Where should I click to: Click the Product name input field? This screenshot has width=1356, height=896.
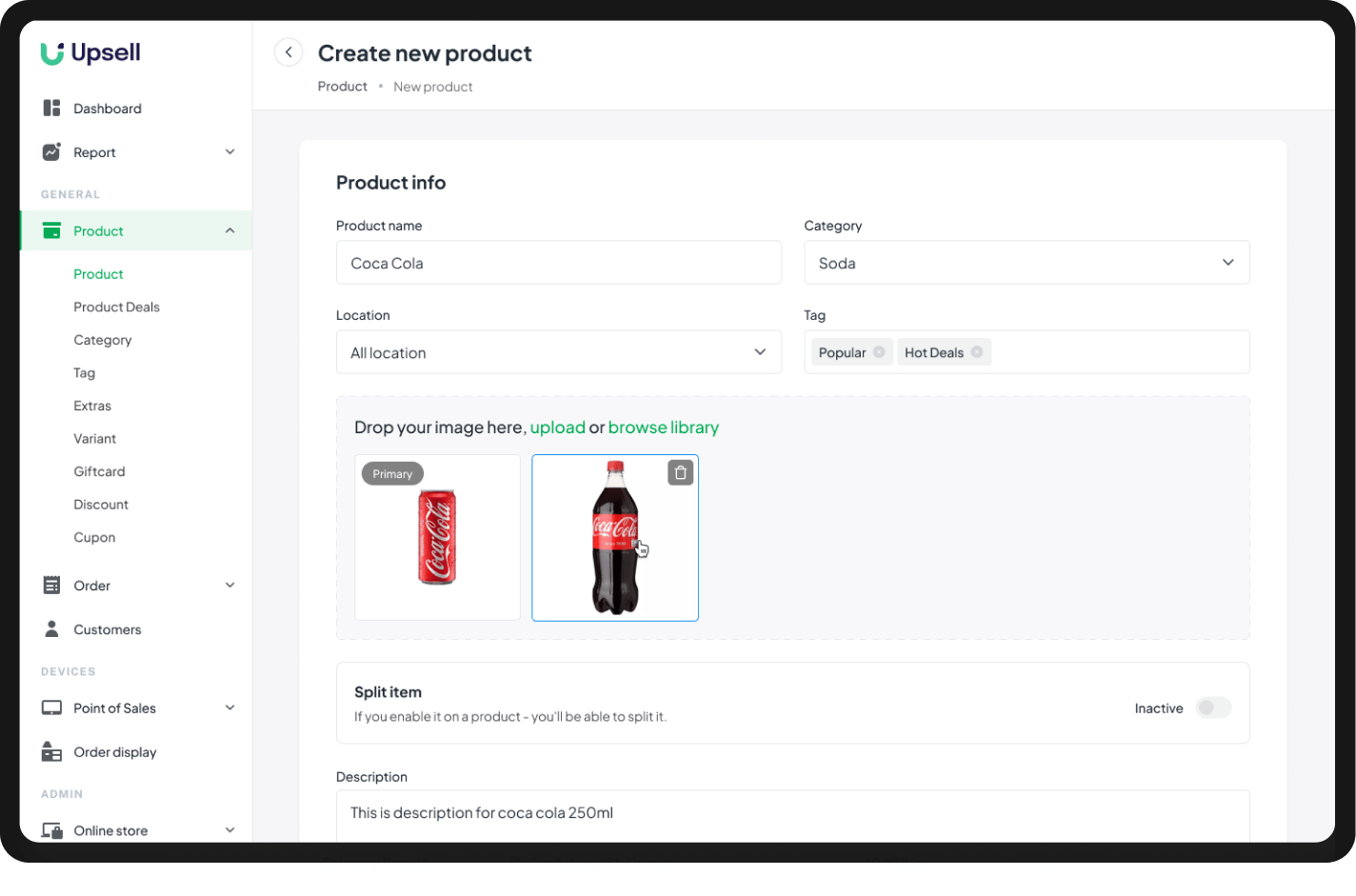(559, 263)
